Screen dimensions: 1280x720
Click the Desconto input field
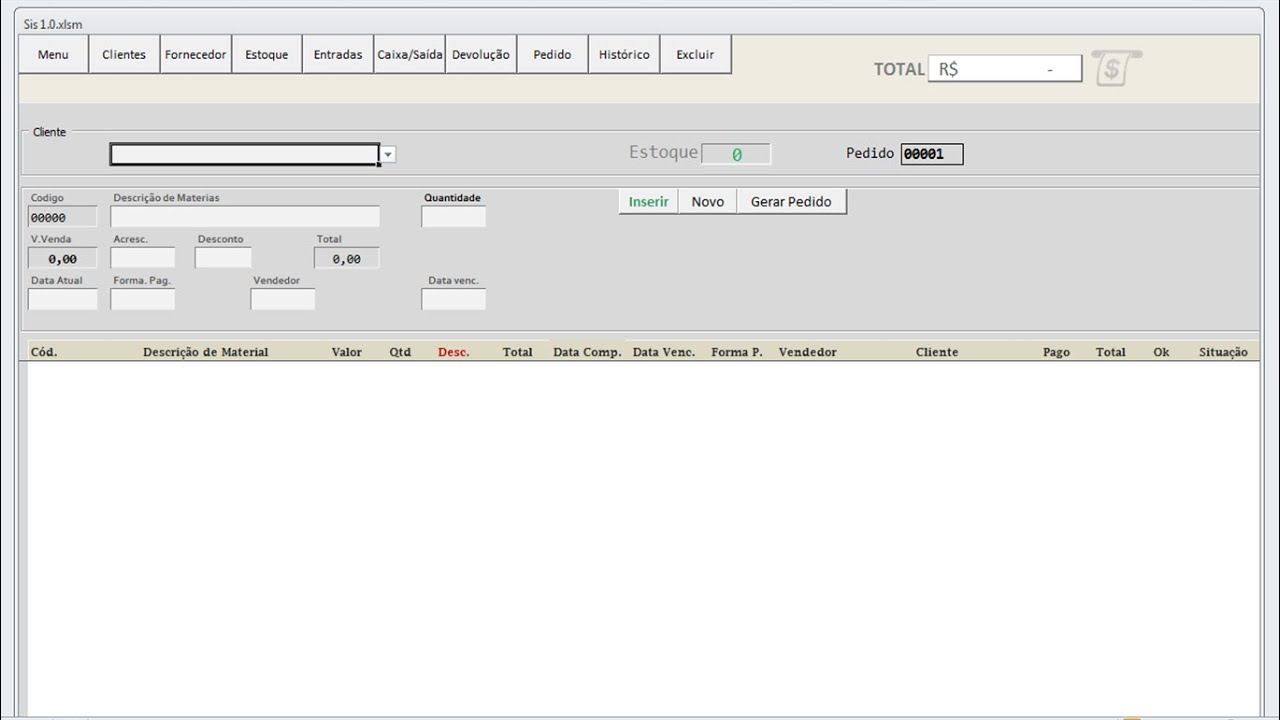223,259
